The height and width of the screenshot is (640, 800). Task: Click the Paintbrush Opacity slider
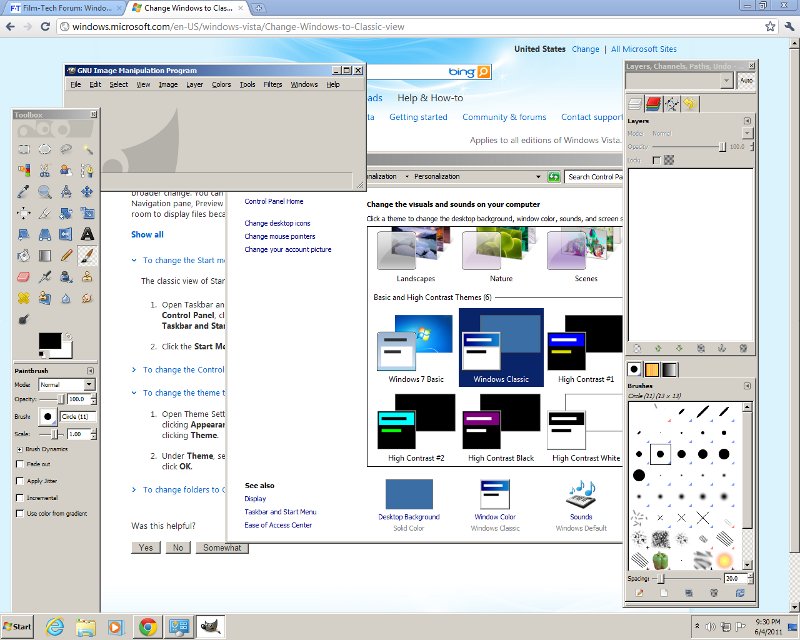tap(53, 399)
